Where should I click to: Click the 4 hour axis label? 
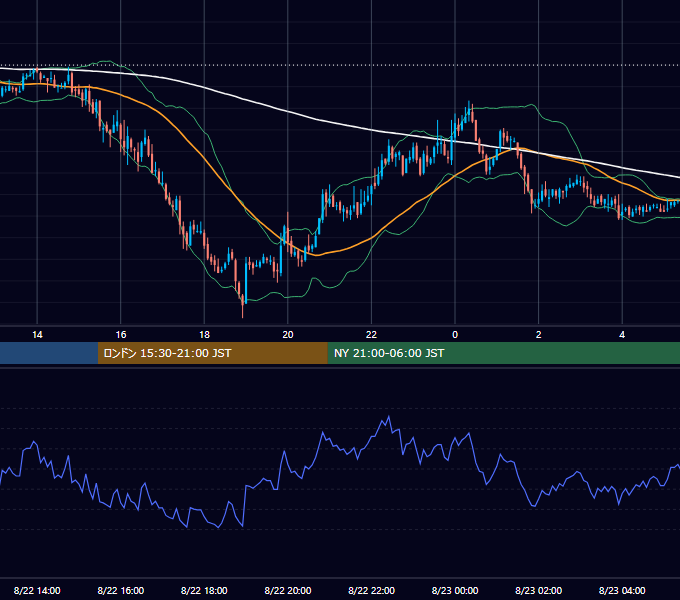[x=622, y=335]
